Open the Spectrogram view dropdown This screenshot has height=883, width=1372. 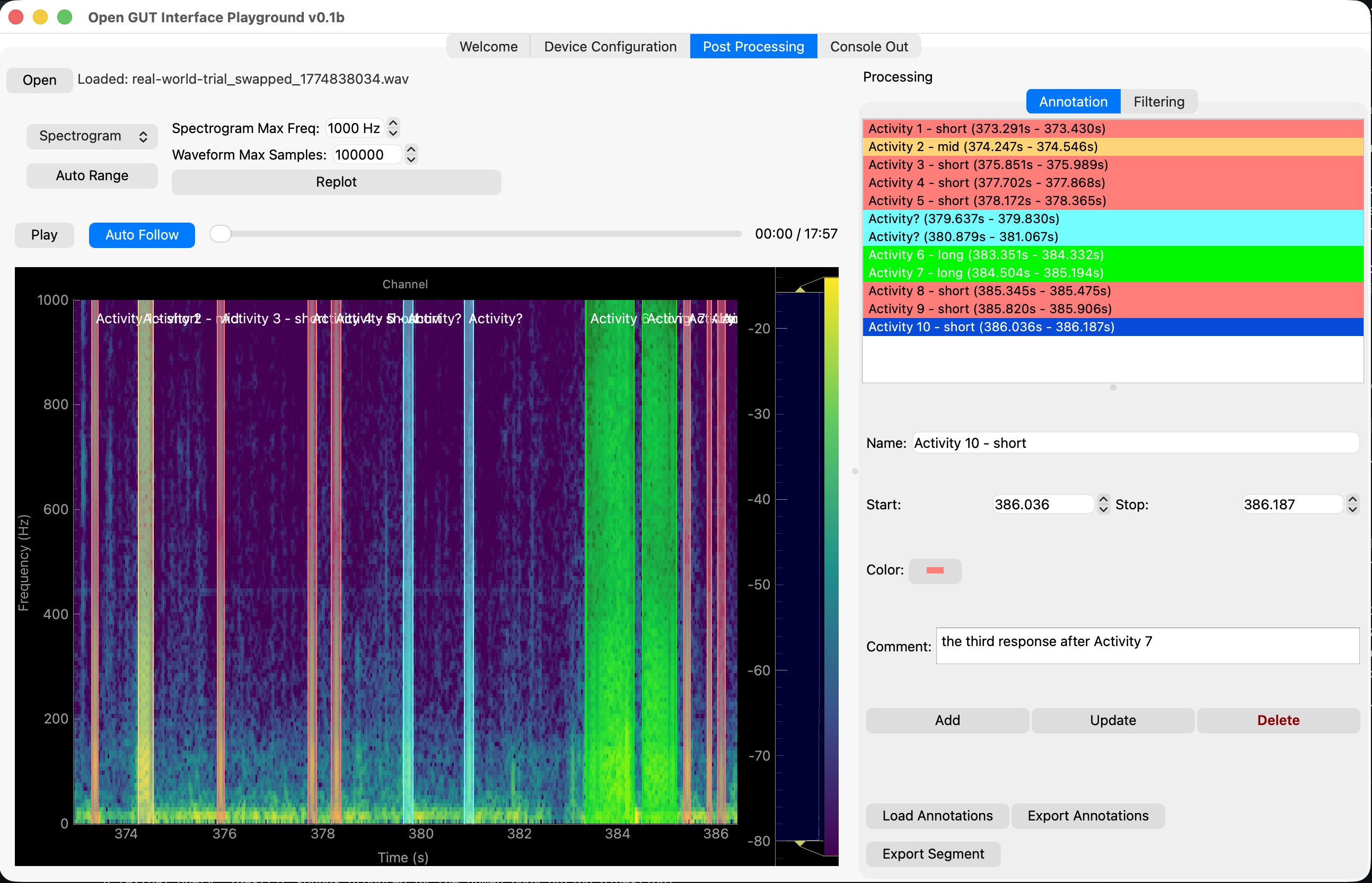point(92,136)
